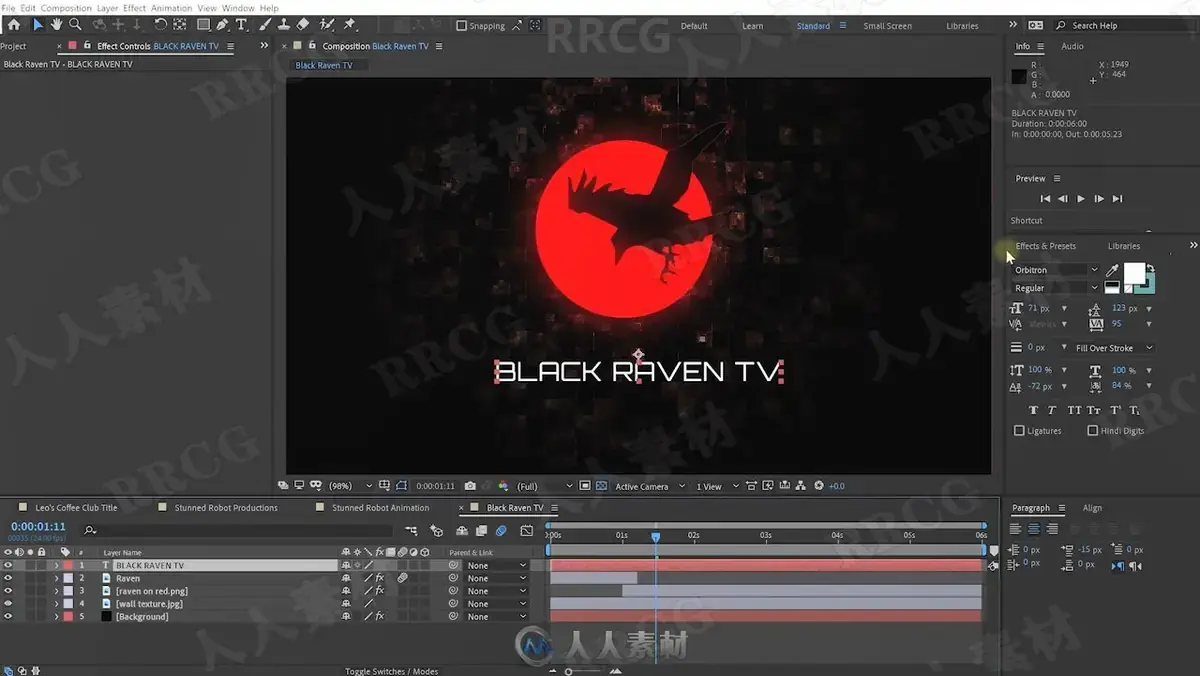1200x676 pixels.
Task: Switch to Stunned Robot Productions tab
Action: 226,508
